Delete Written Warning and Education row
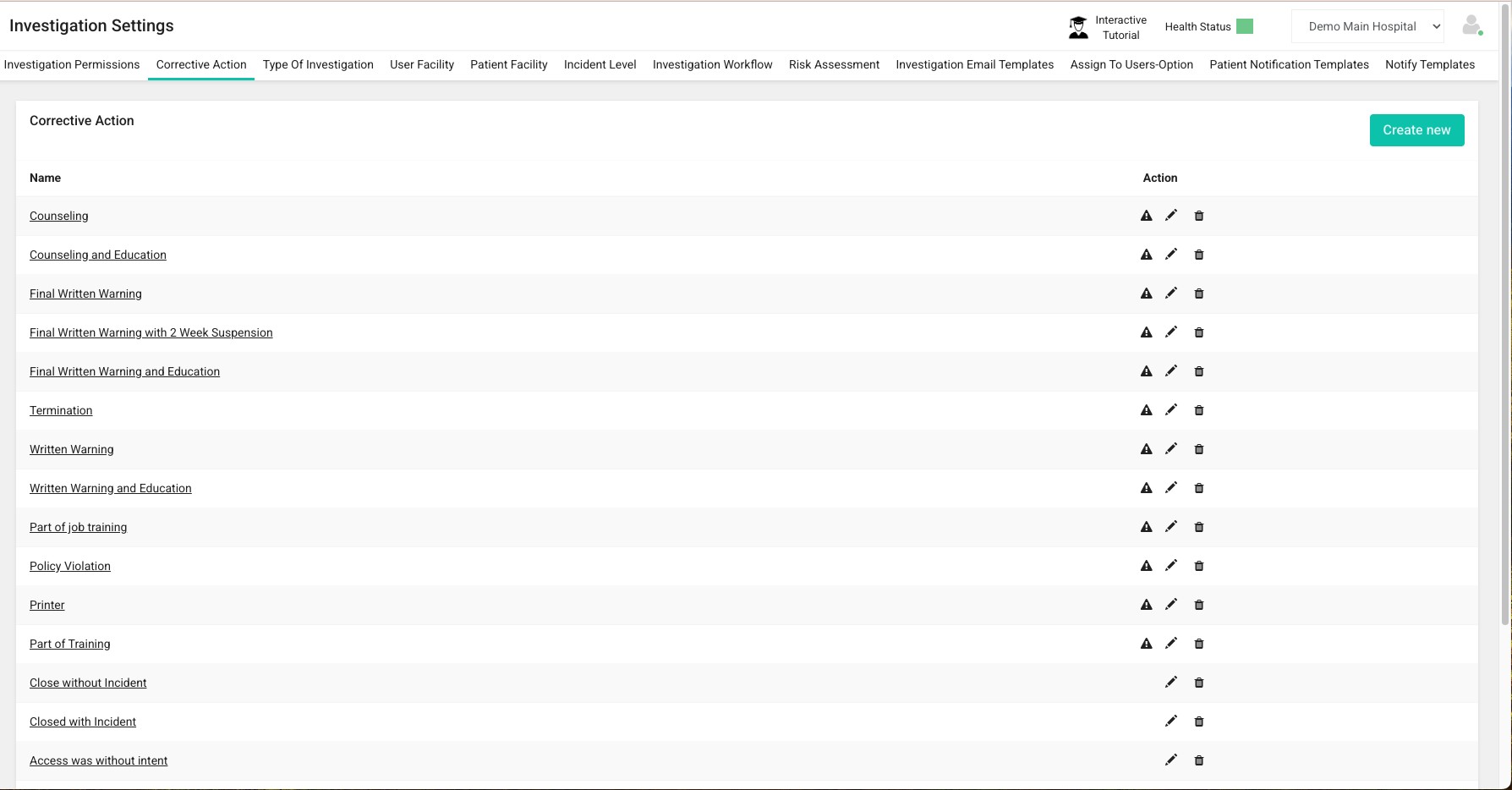 [1198, 488]
